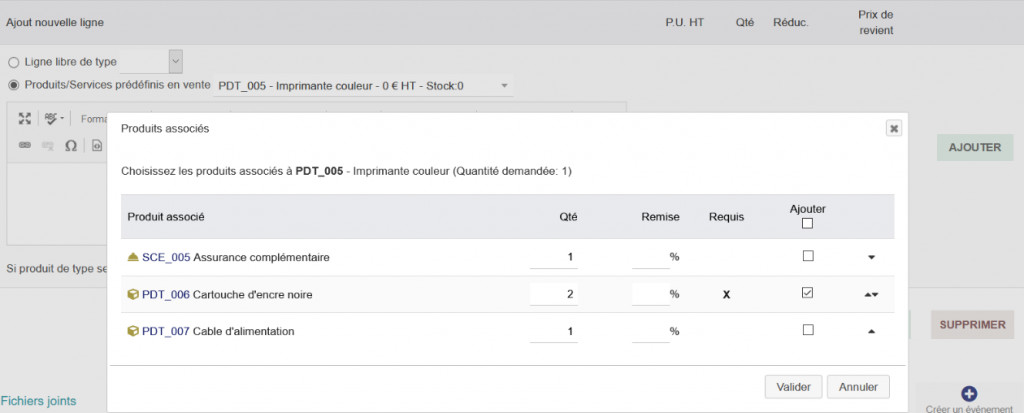The image size is (1024, 413).
Task: Move Cable d'alimentation up with arrow
Action: tap(872, 331)
